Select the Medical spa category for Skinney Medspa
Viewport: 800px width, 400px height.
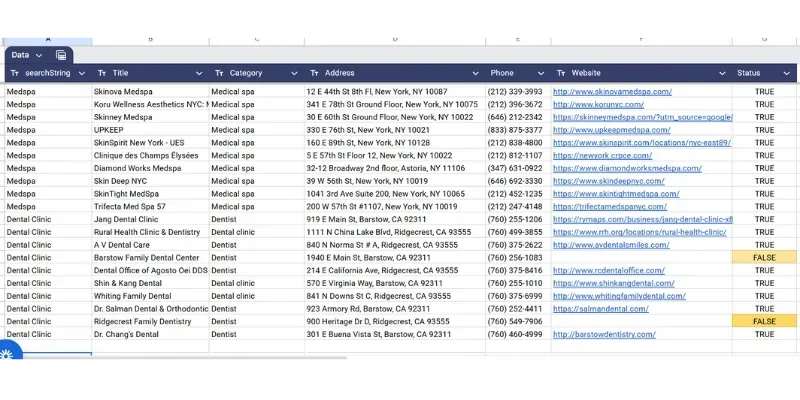click(257, 117)
